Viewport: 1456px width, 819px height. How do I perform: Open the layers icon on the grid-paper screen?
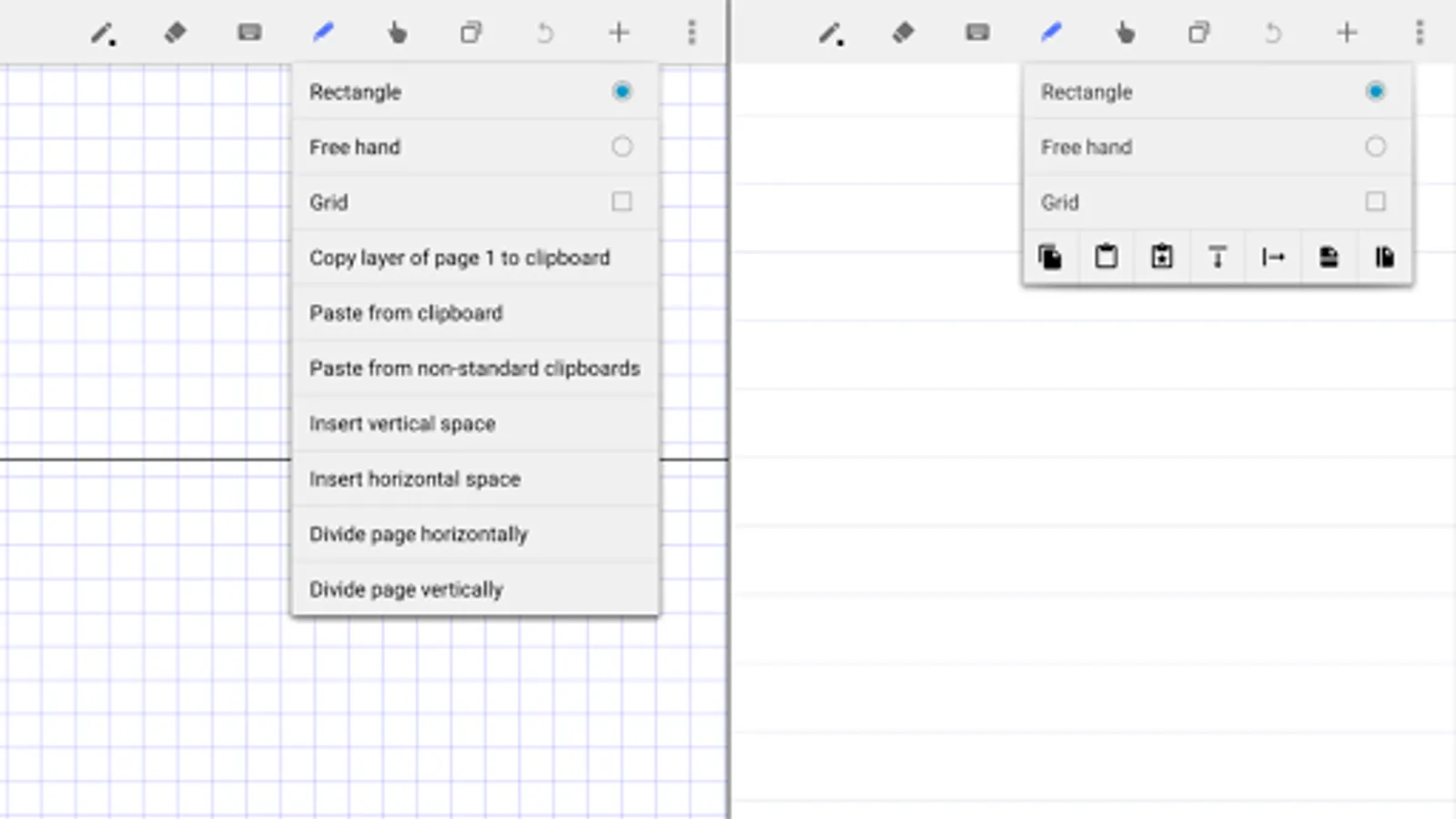pyautogui.click(x=470, y=33)
